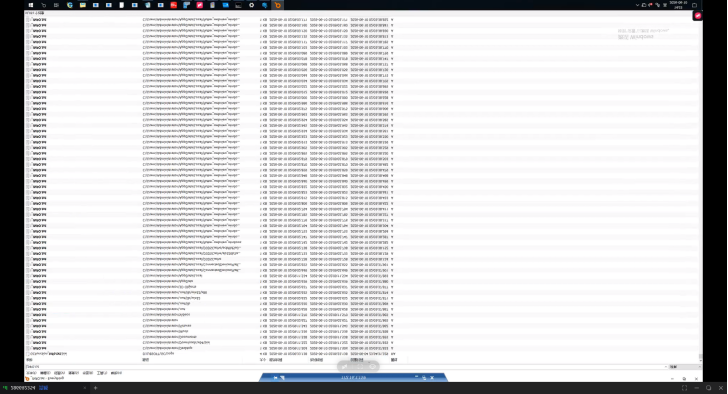This screenshot has width=728, height=394.
Task: Open the black terminal taskbar icon
Action: click(238, 5)
